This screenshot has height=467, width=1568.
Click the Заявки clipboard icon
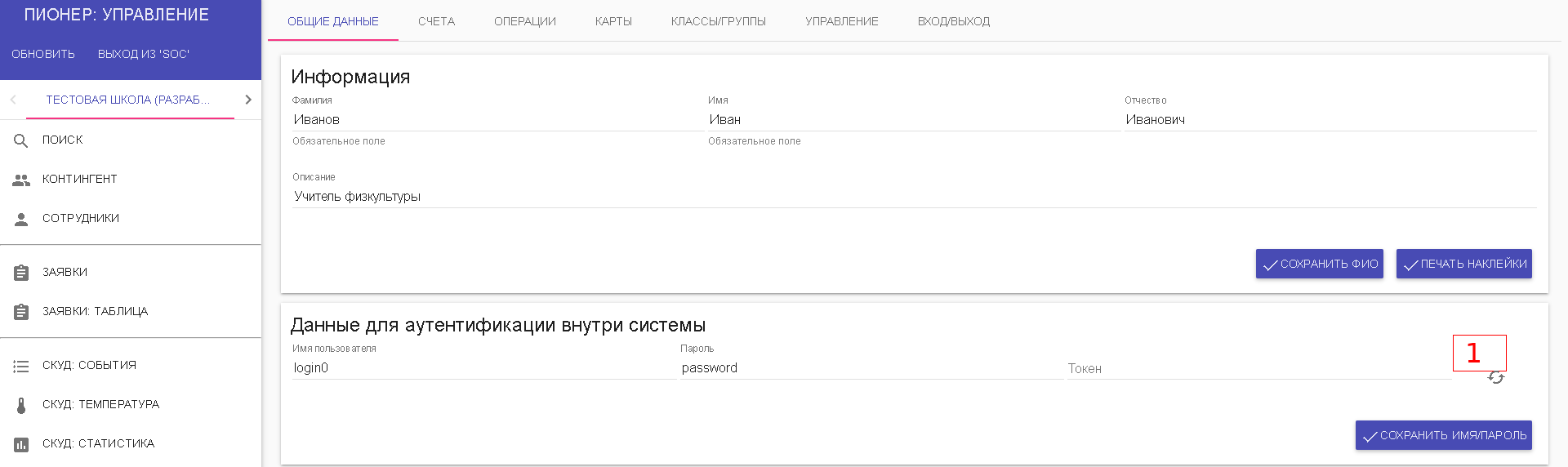click(21, 273)
